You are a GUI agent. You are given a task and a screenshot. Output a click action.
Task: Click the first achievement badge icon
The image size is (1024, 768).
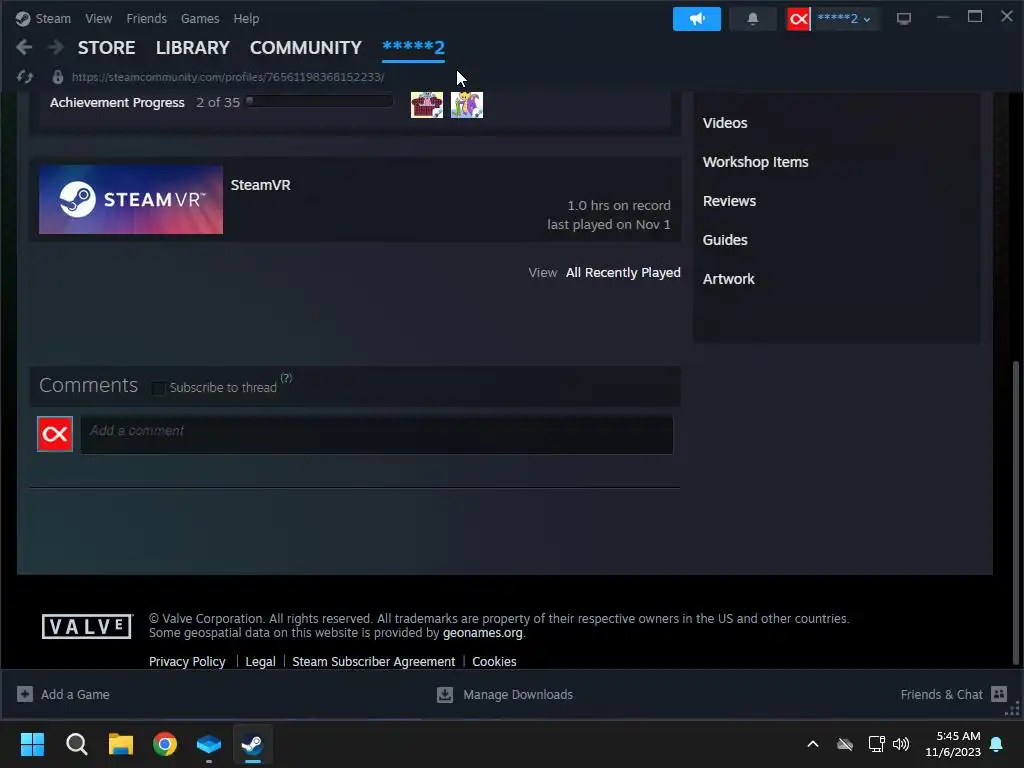pyautogui.click(x=426, y=104)
